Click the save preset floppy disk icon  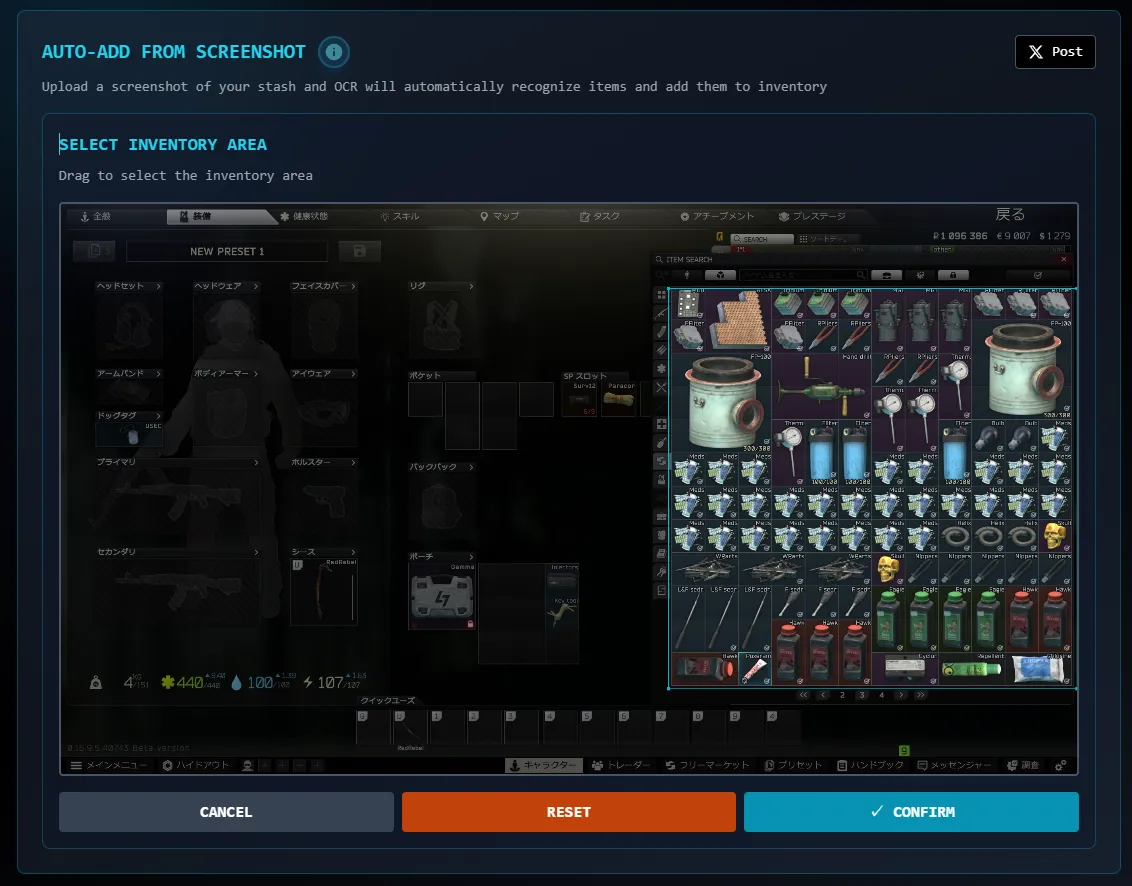tap(359, 252)
